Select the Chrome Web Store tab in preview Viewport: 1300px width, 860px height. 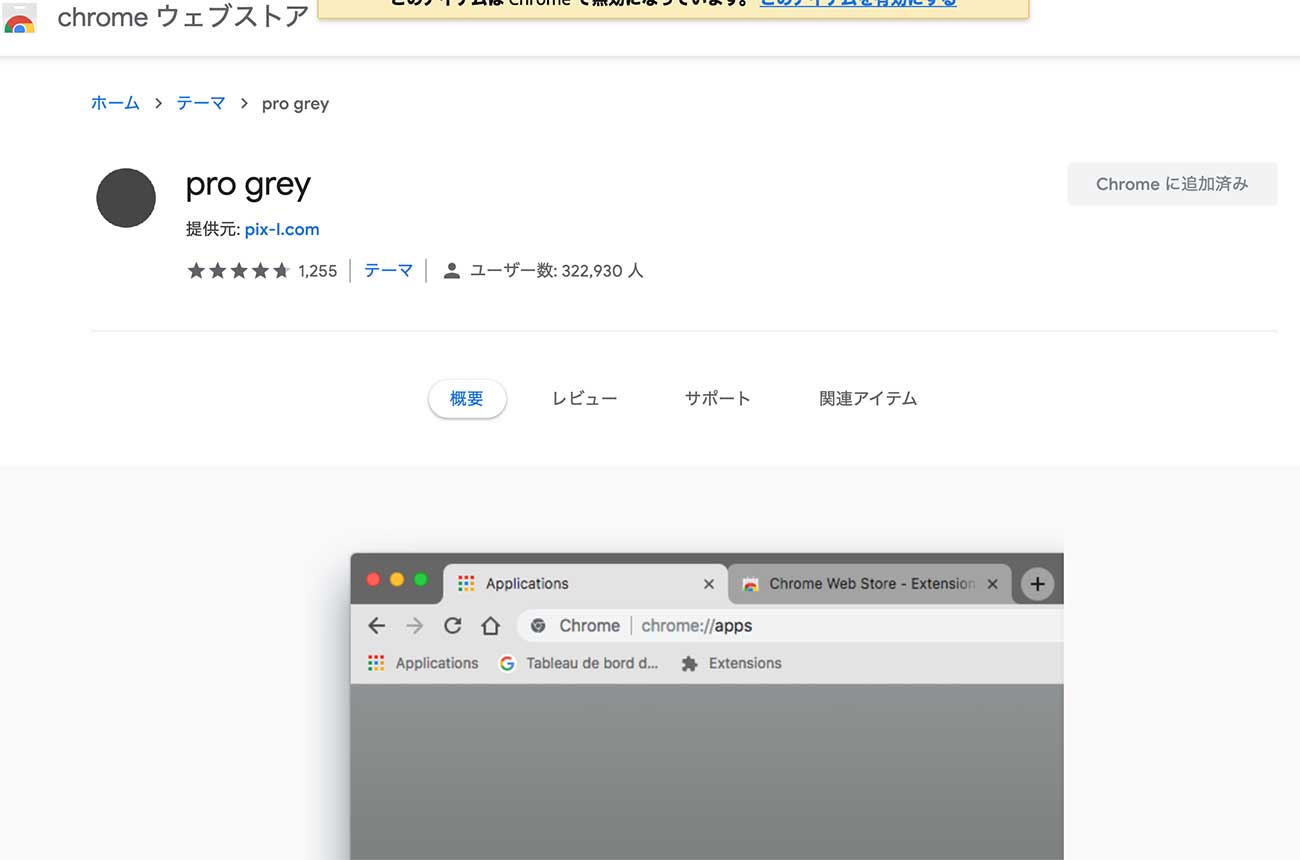click(870, 584)
